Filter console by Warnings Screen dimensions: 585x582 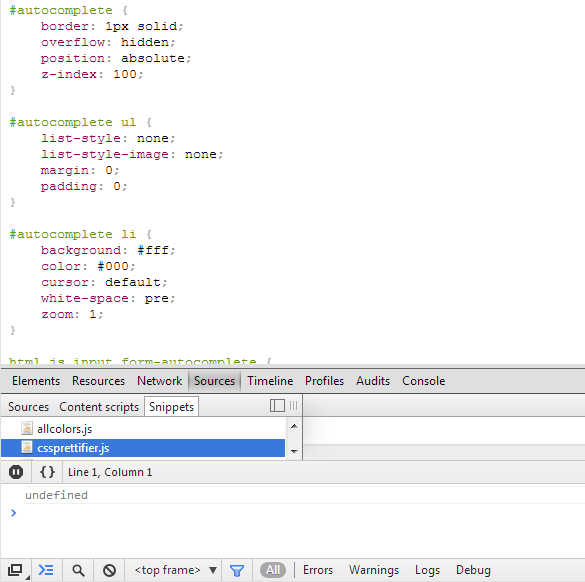pyautogui.click(x=374, y=570)
